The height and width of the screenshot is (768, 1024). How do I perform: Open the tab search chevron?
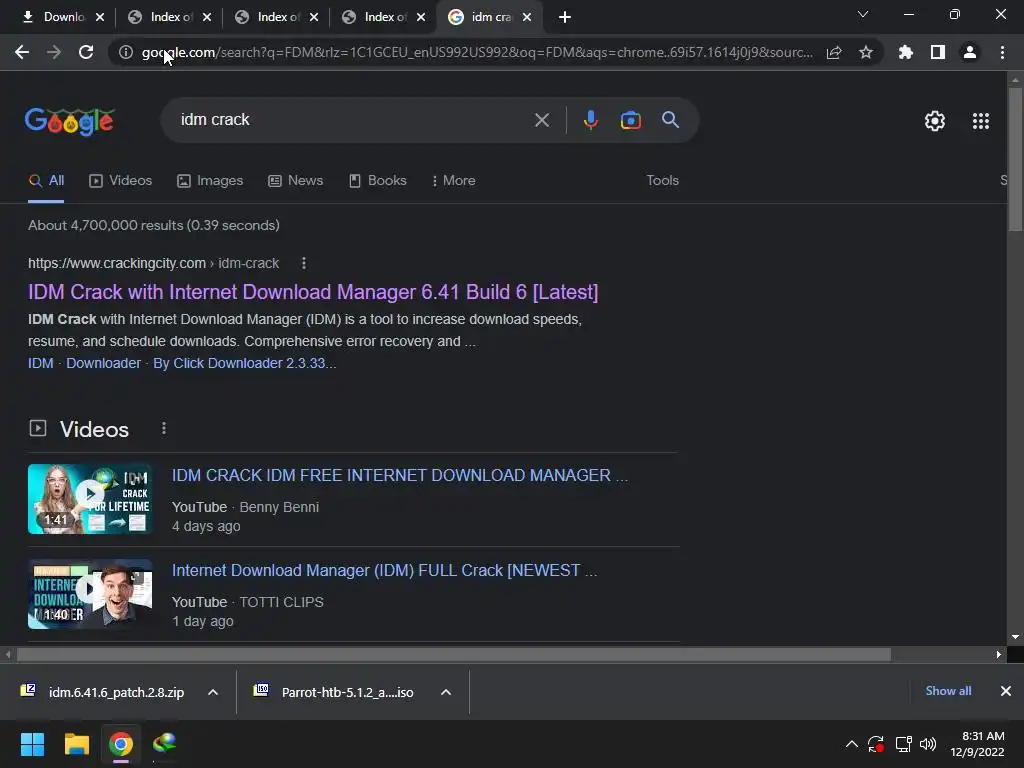pyautogui.click(x=863, y=14)
